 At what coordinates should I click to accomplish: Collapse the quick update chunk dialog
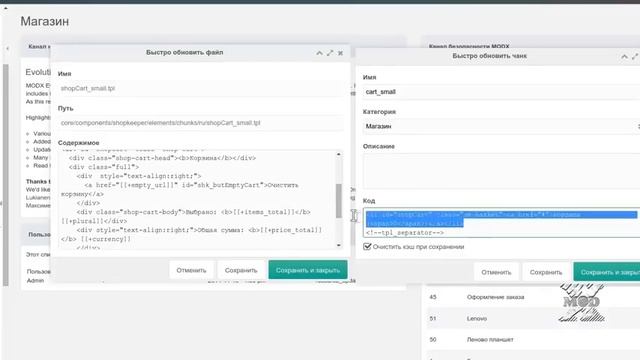(x=624, y=57)
